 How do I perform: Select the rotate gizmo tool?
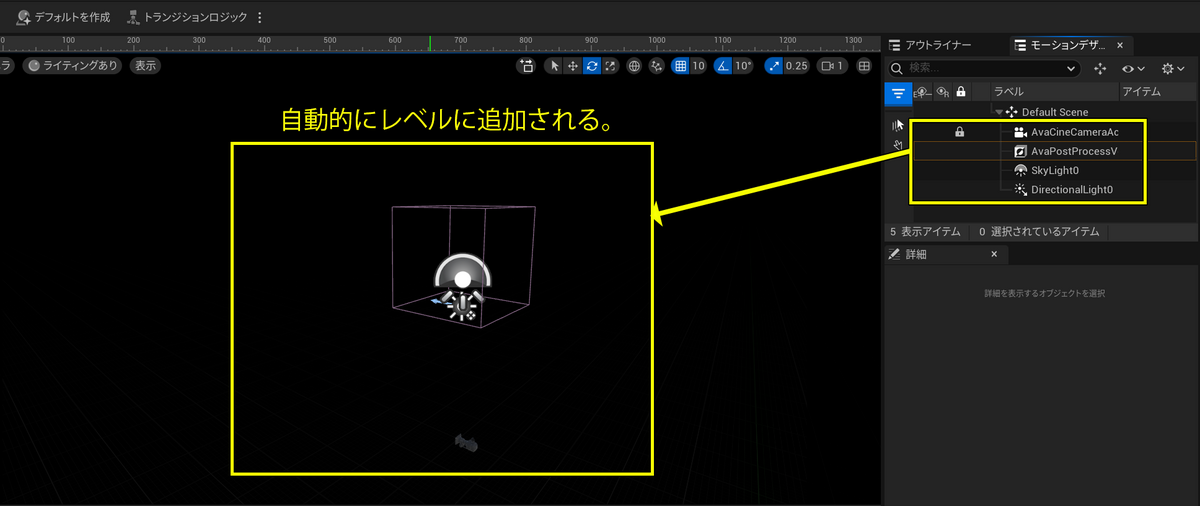point(591,66)
